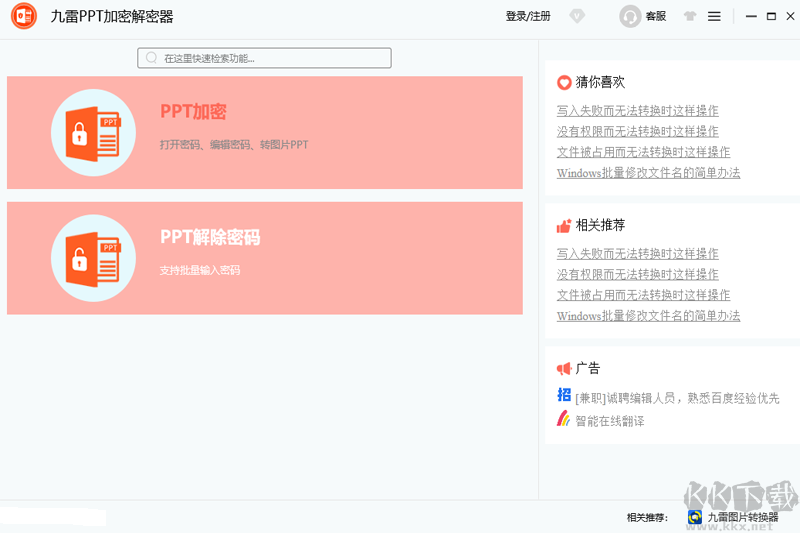Open 写入失败而无法转换 link under 猜你喜欢

[x=638, y=111]
